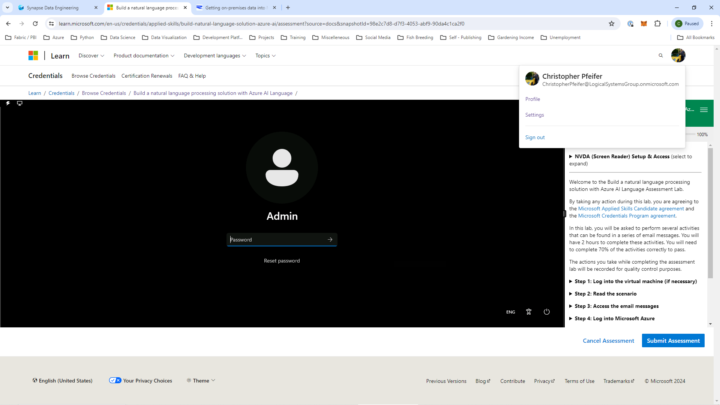
Task: Expand Step 2: Read the scenario
Action: point(606,294)
